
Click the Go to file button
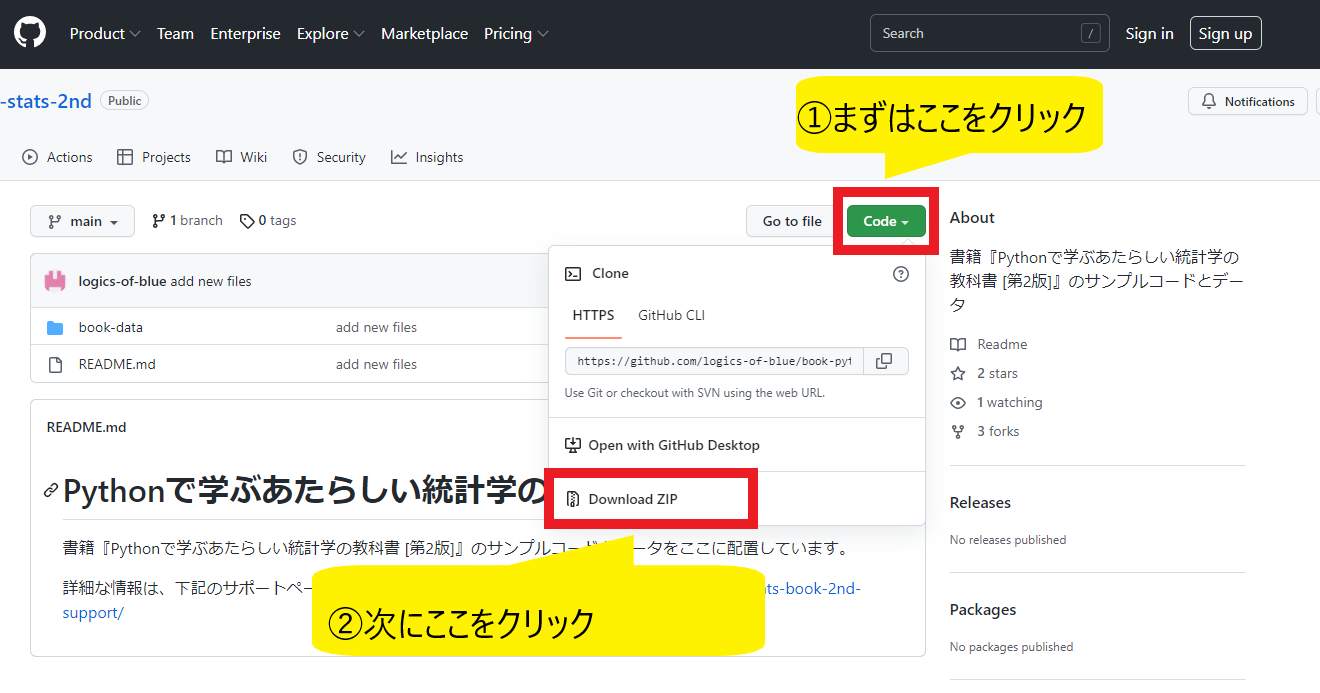(x=792, y=221)
